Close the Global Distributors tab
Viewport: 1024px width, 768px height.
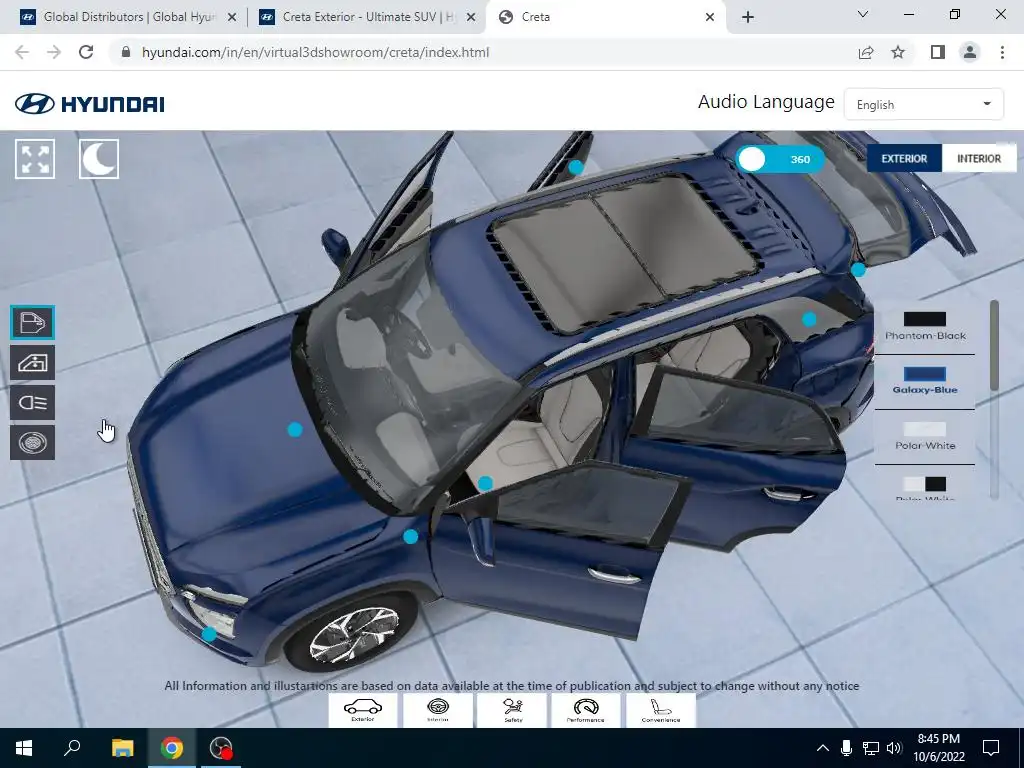(x=232, y=18)
